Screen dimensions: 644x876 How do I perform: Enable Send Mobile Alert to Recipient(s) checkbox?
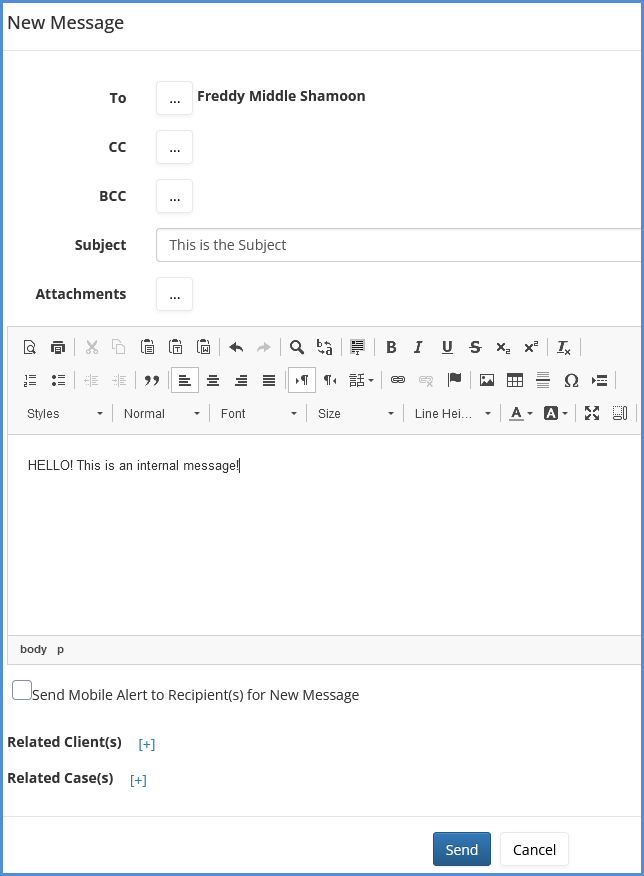(x=21, y=690)
